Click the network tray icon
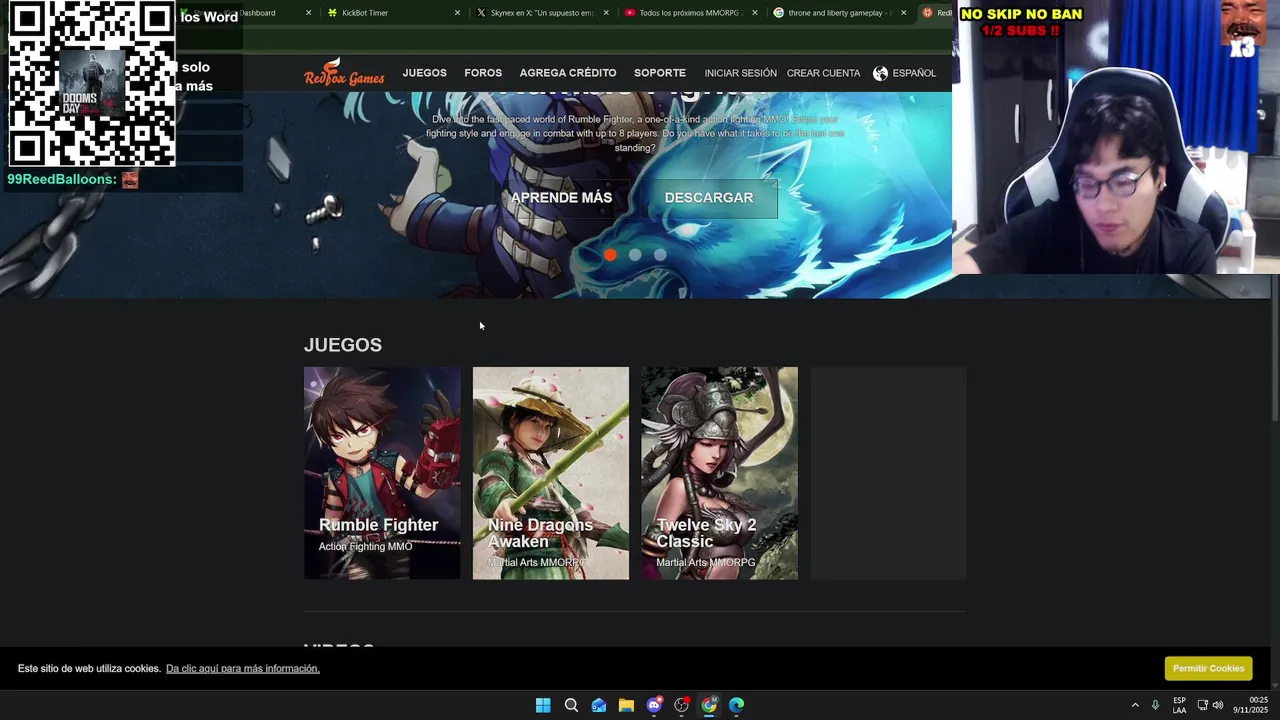1280x720 pixels. click(x=1202, y=705)
